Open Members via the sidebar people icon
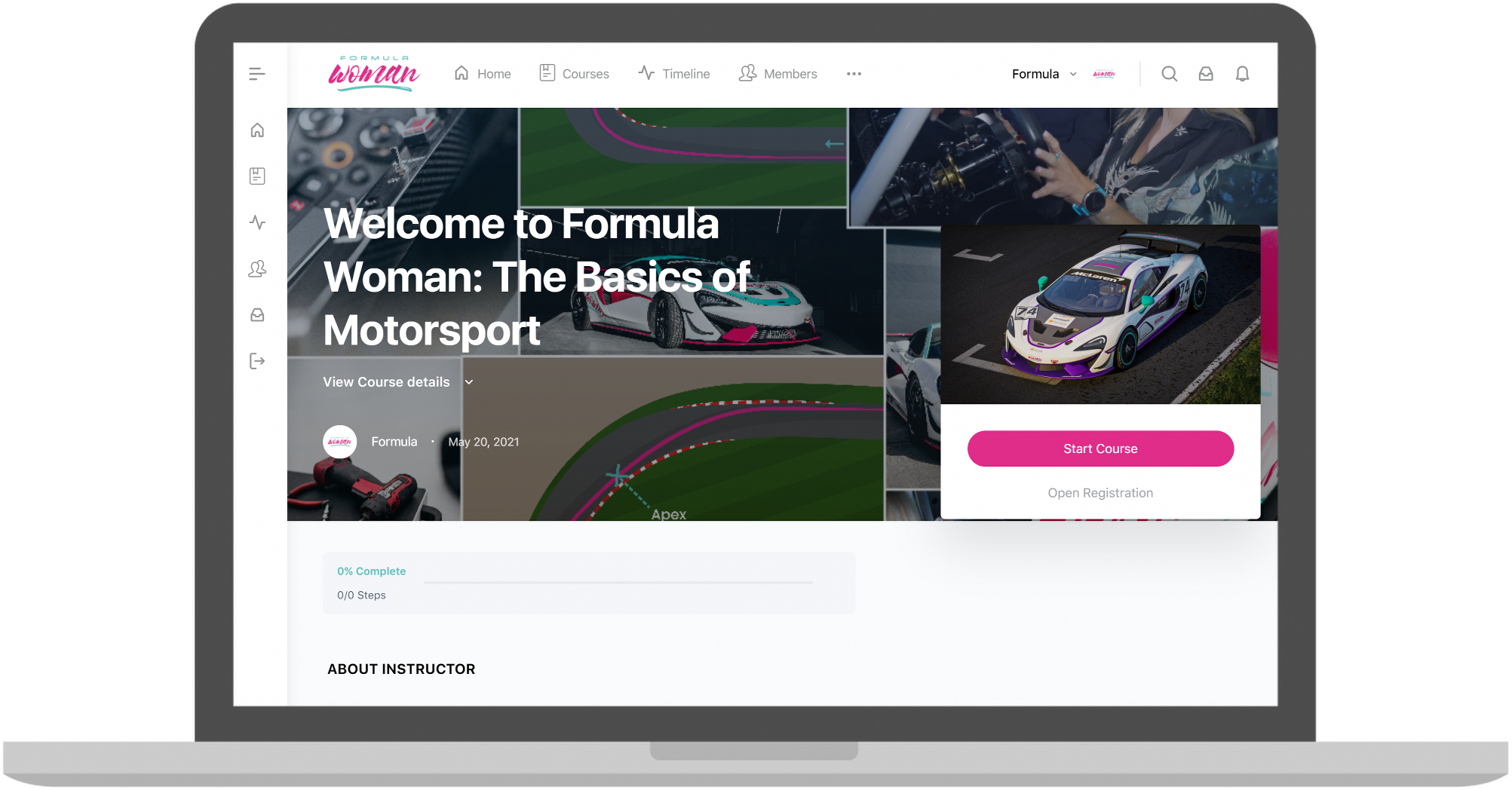 (x=257, y=268)
